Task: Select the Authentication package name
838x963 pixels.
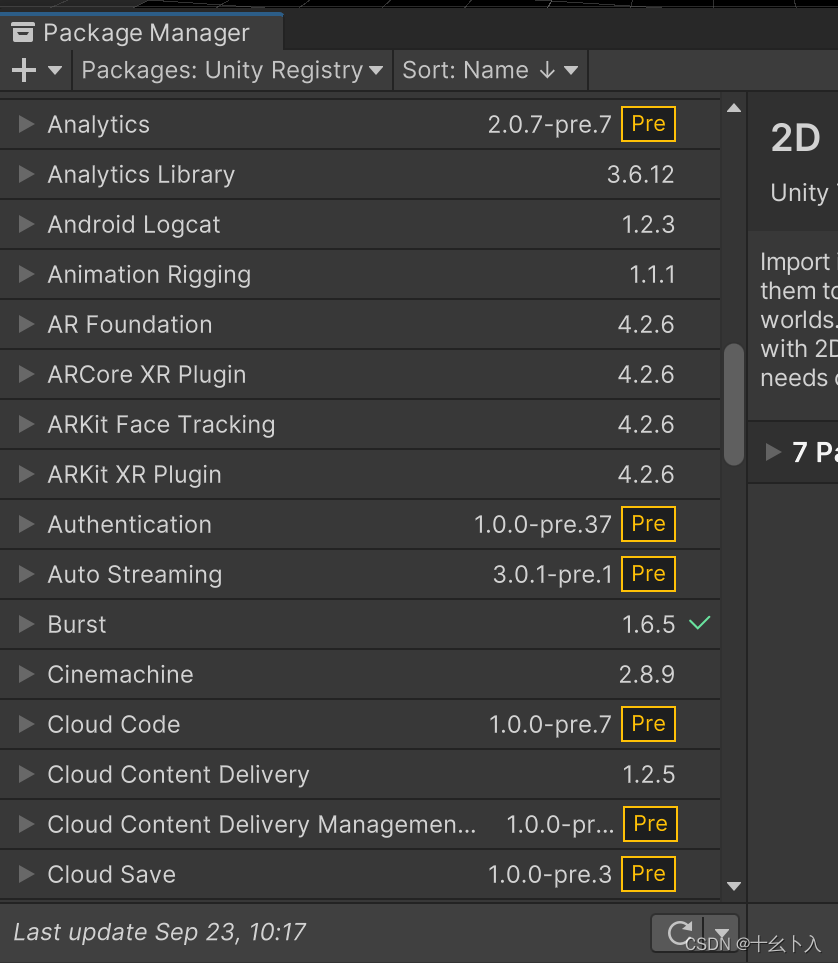Action: pos(130,524)
